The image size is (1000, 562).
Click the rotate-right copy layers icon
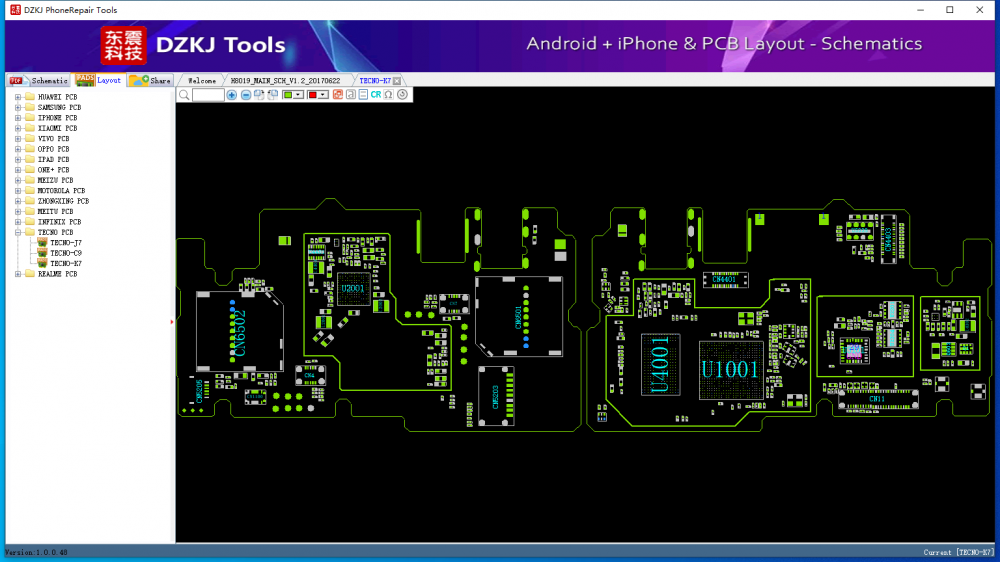259,95
